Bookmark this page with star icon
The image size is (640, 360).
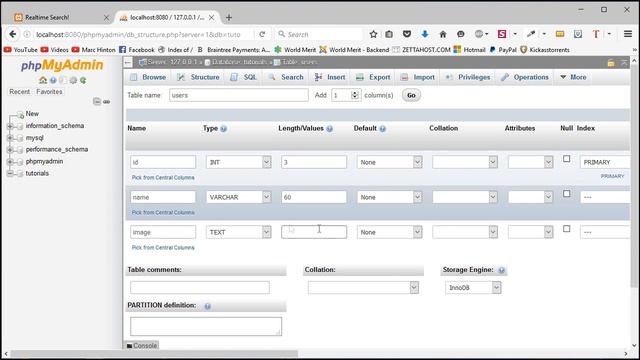373,34
